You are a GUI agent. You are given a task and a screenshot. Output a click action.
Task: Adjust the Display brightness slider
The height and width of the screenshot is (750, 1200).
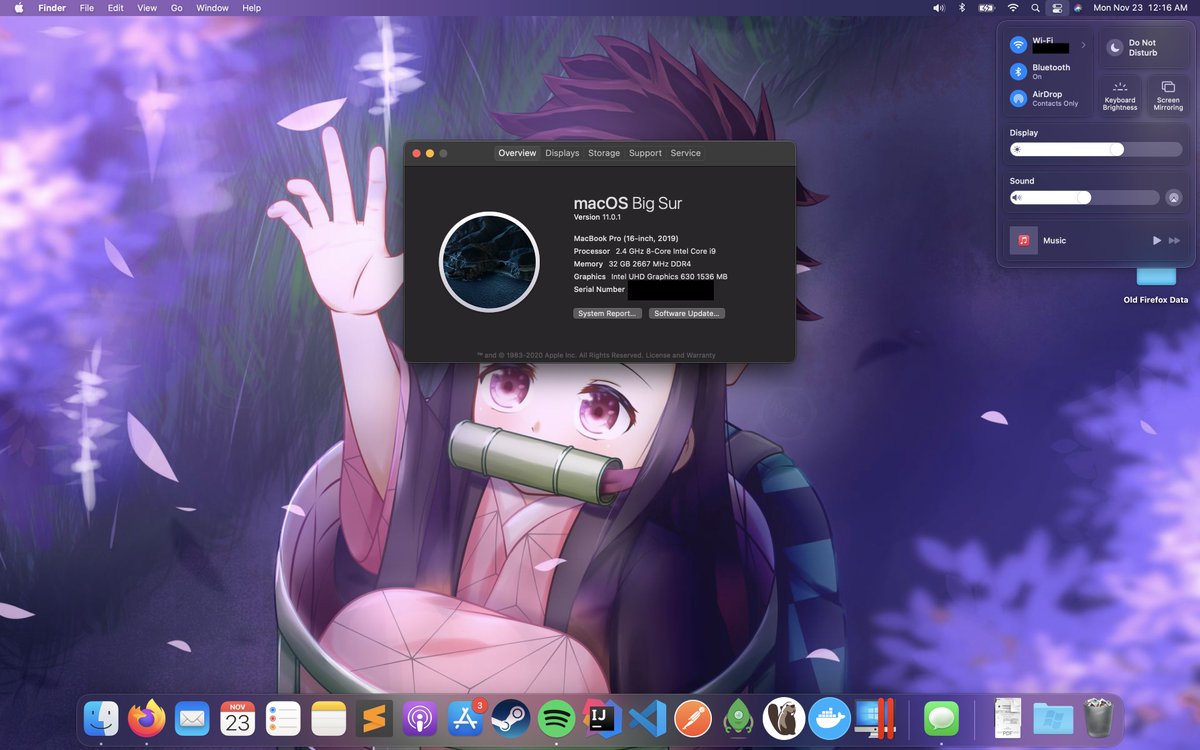point(1096,149)
